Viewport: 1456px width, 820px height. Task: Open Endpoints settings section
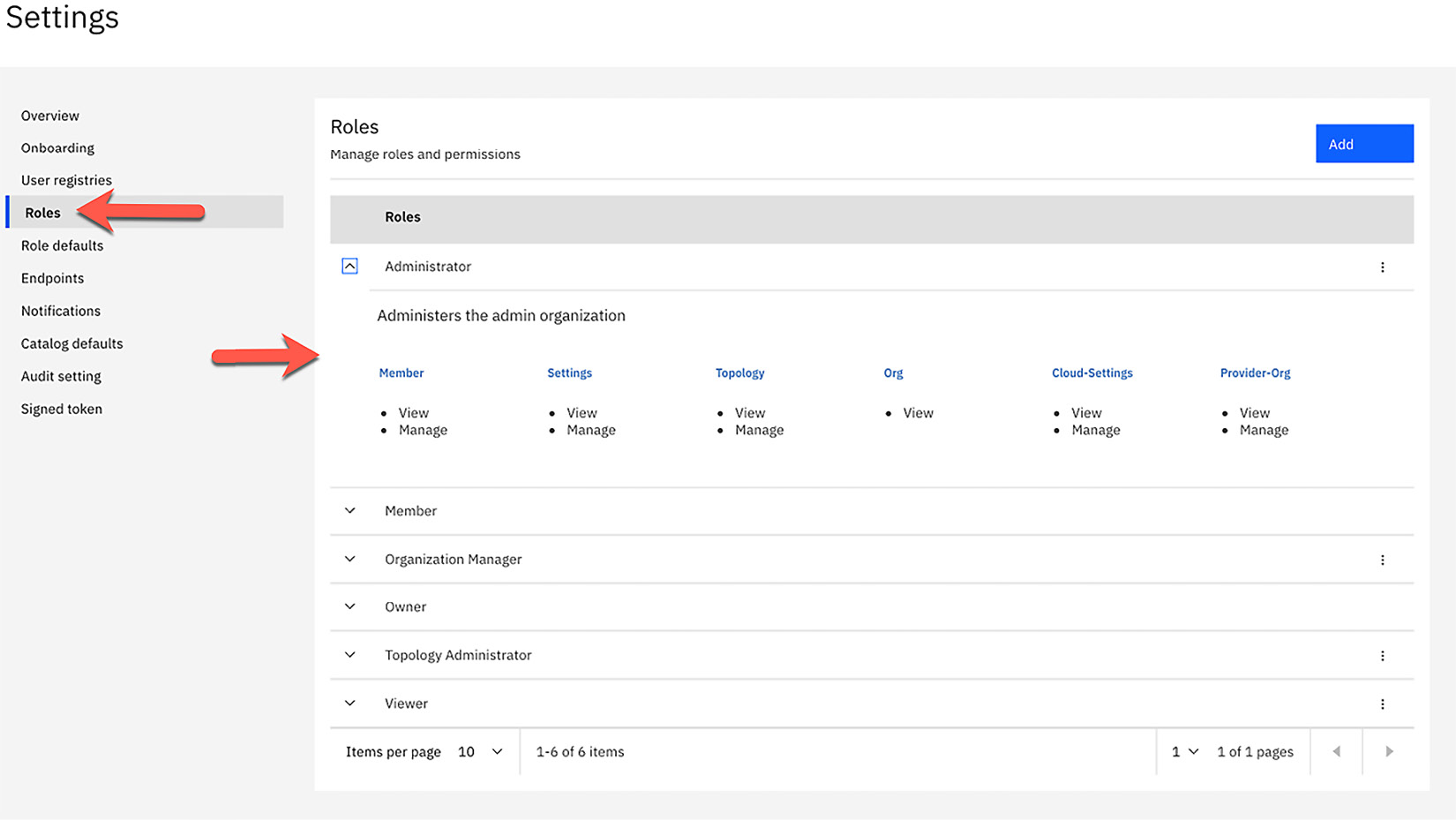52,278
